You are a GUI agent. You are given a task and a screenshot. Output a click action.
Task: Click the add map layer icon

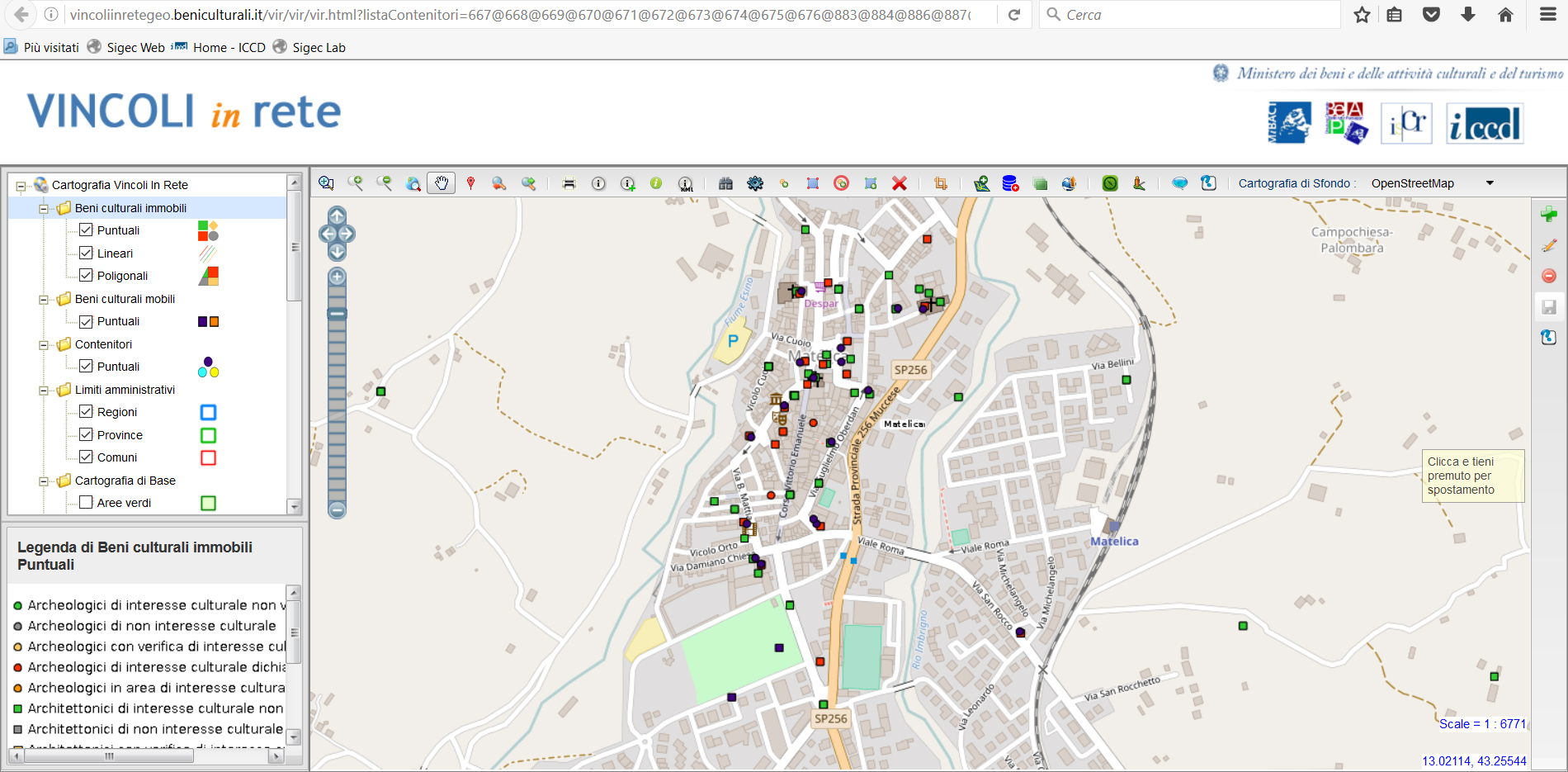coord(981,183)
